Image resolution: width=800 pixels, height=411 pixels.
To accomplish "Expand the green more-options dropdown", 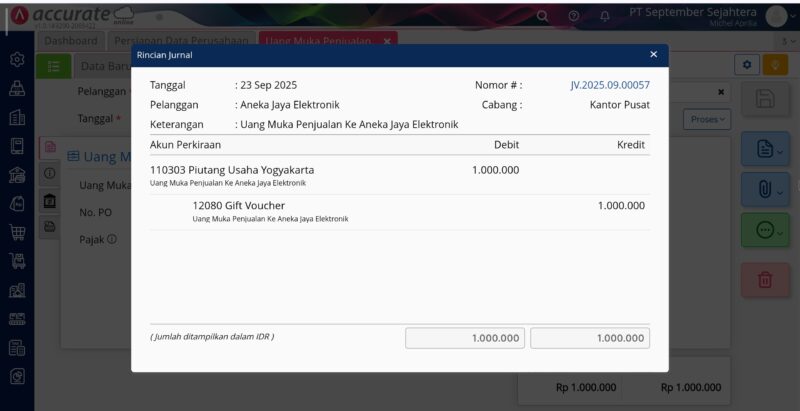I will click(x=765, y=230).
